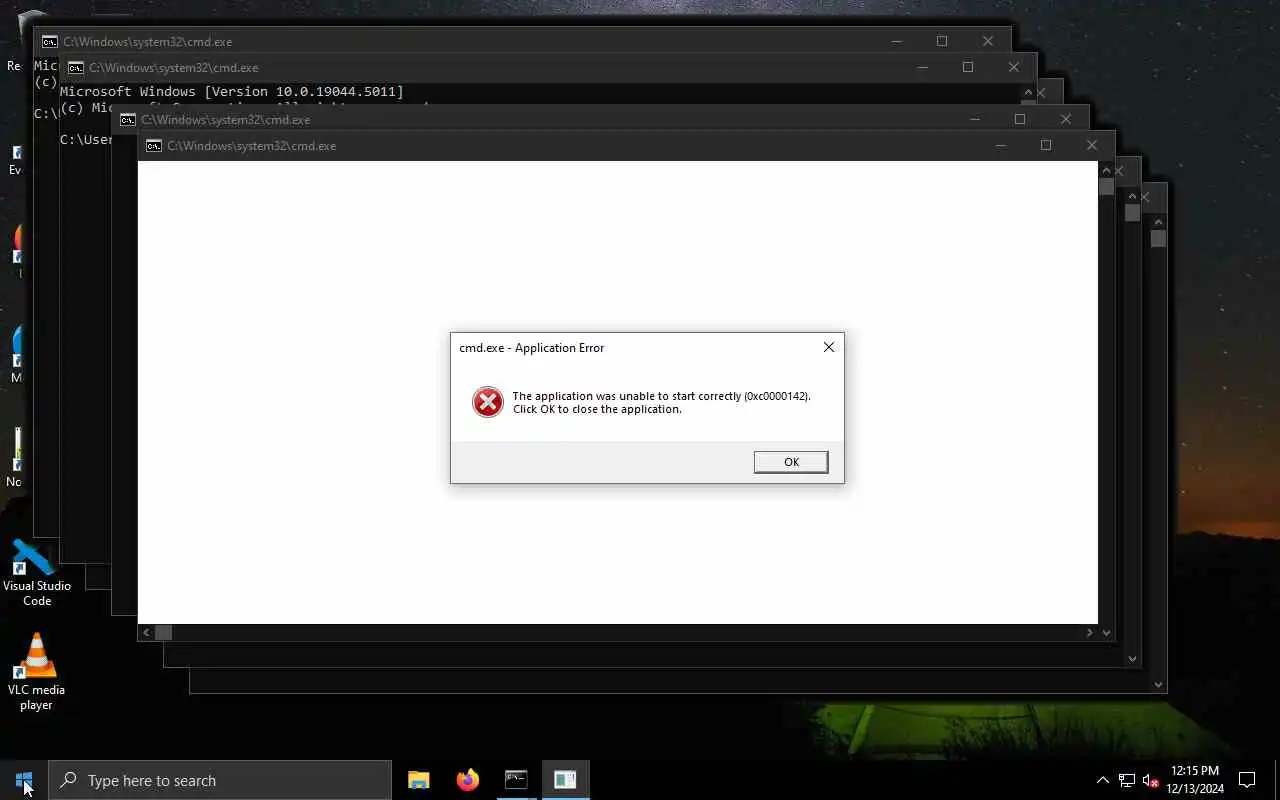Screen dimensions: 1280x800
Task: Click the right arrow of the frontmost cmd horizontal scrollbar
Action: (1090, 632)
